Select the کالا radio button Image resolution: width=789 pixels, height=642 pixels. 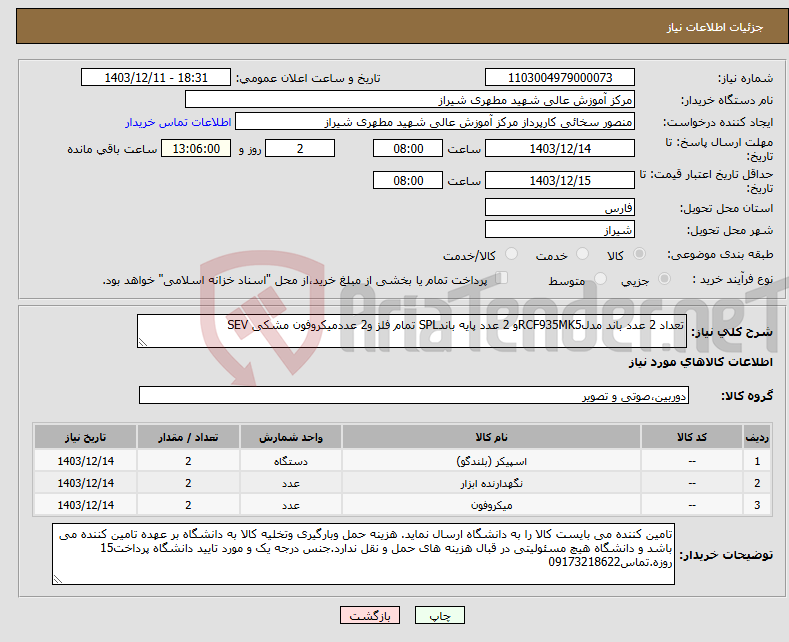tap(639, 254)
